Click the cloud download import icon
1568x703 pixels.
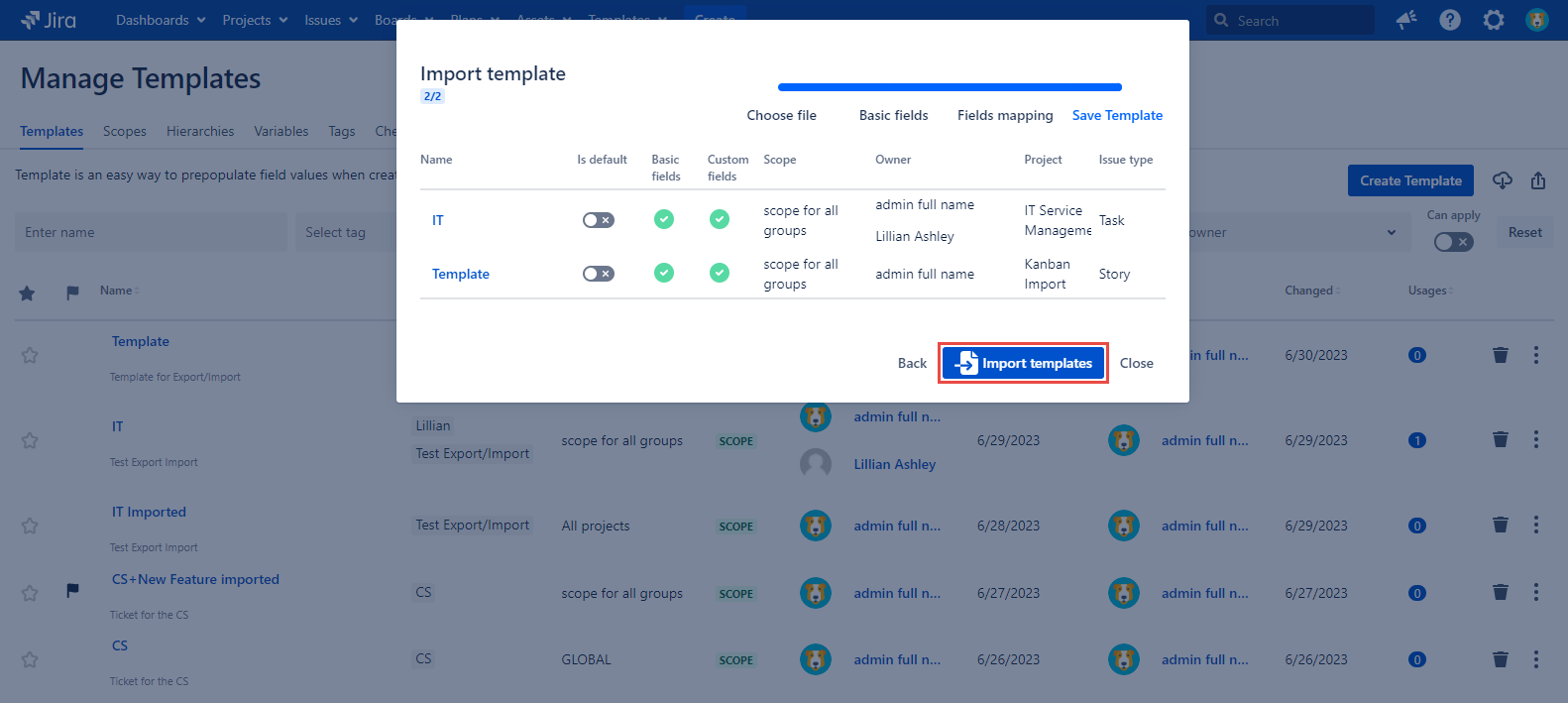(1503, 180)
